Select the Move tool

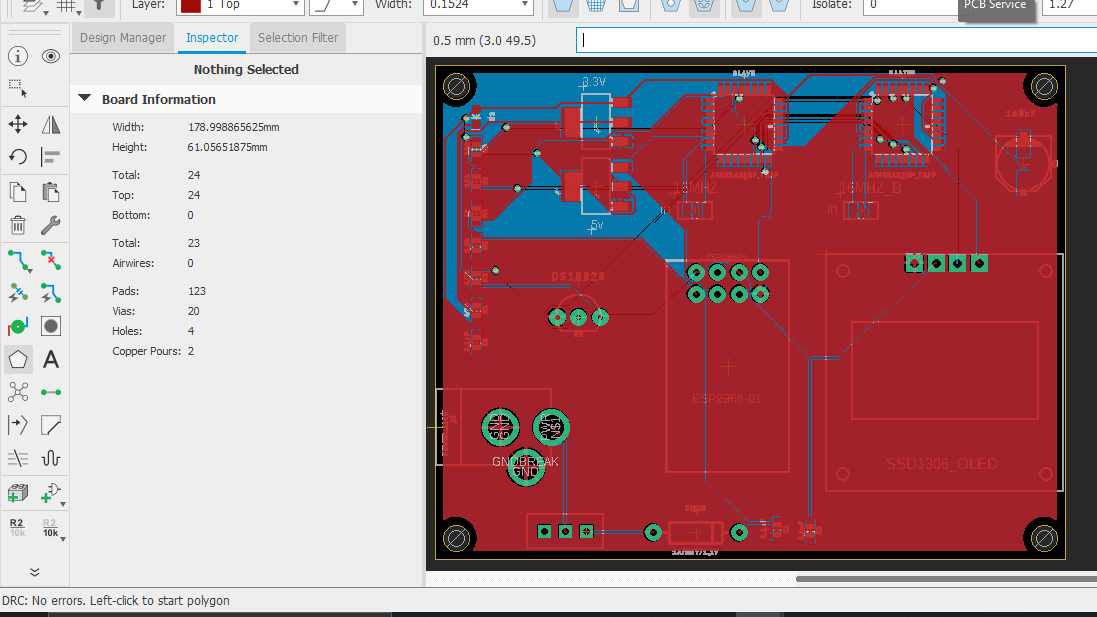18,124
